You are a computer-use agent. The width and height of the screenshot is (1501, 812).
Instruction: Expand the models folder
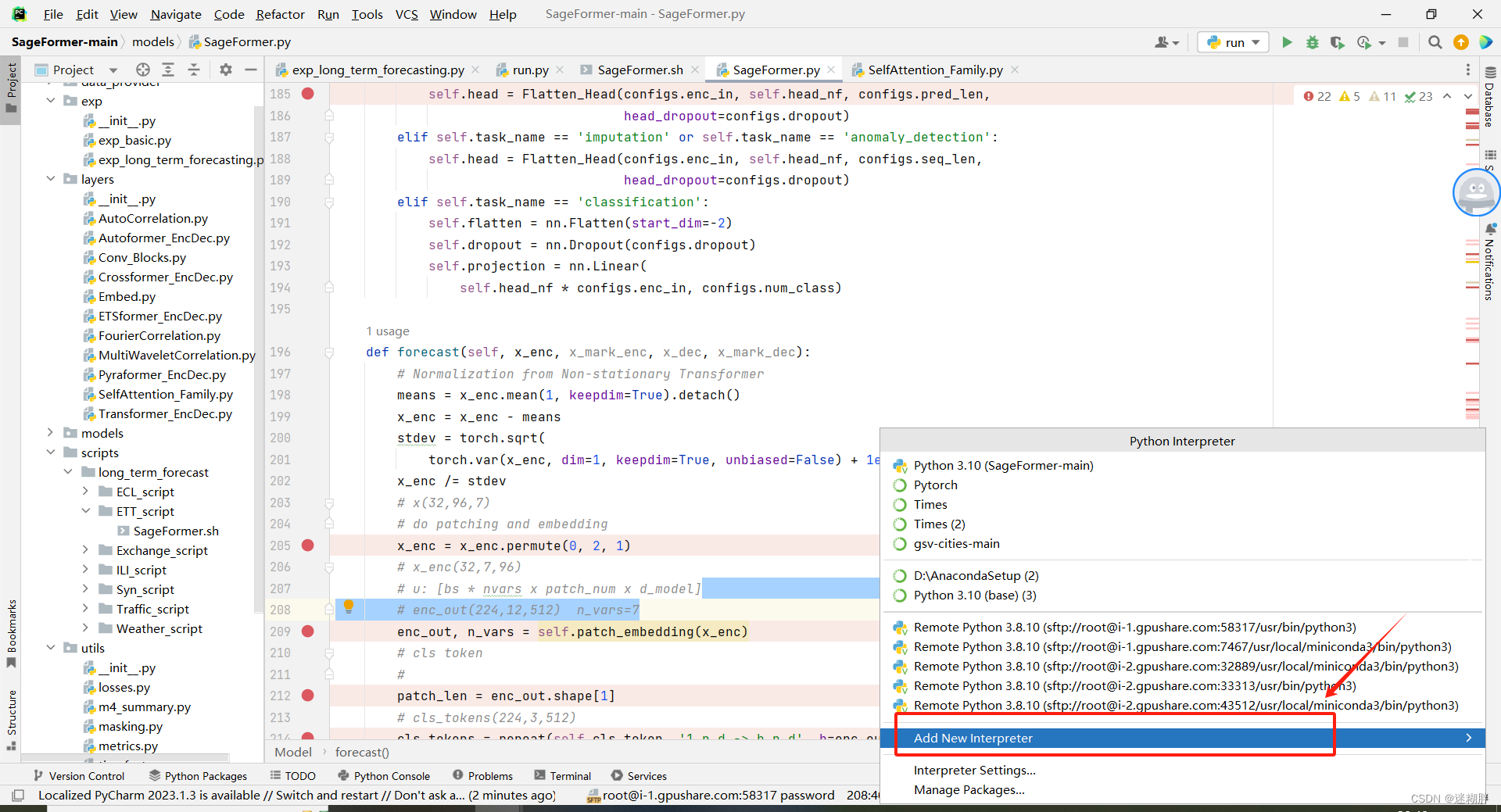(51, 433)
